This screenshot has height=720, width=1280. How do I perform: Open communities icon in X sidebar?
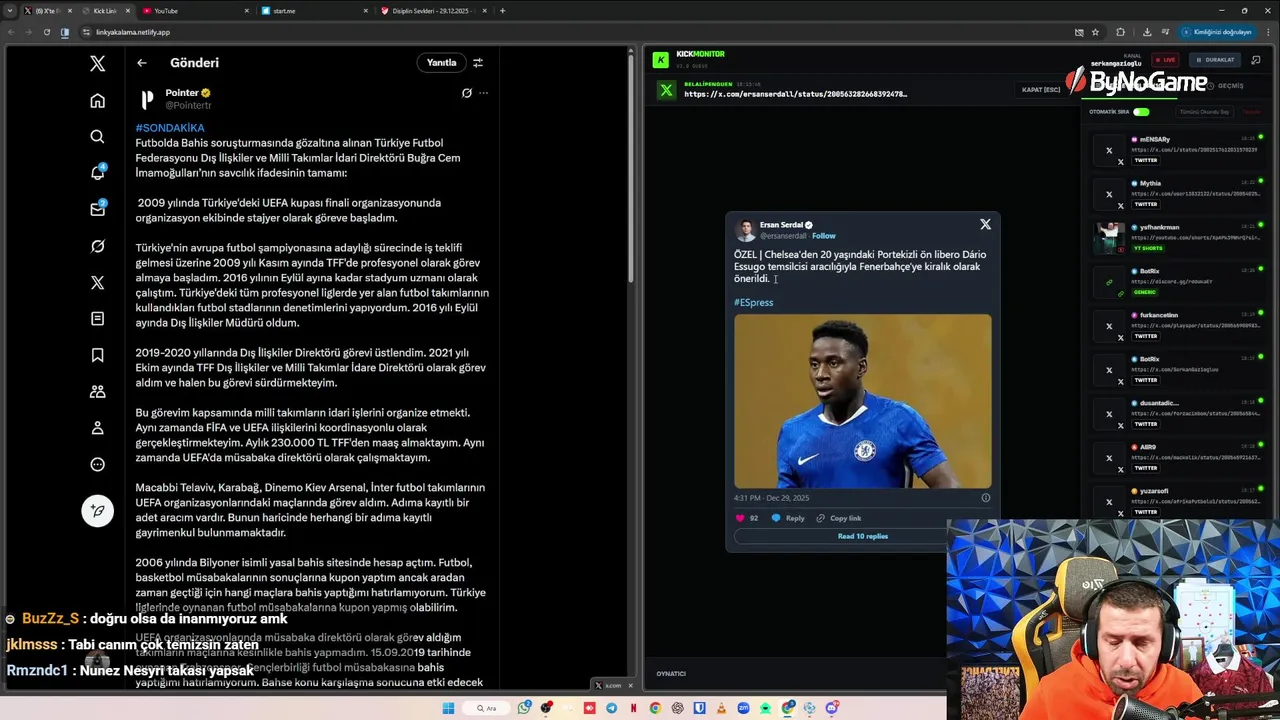coord(97,392)
